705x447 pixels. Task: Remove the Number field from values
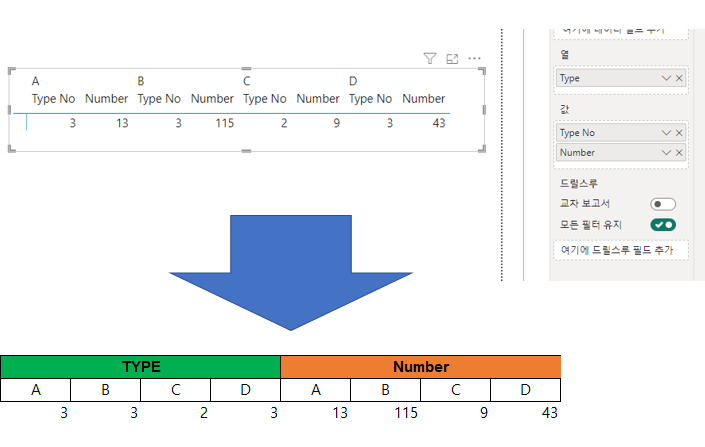pyautogui.click(x=679, y=153)
